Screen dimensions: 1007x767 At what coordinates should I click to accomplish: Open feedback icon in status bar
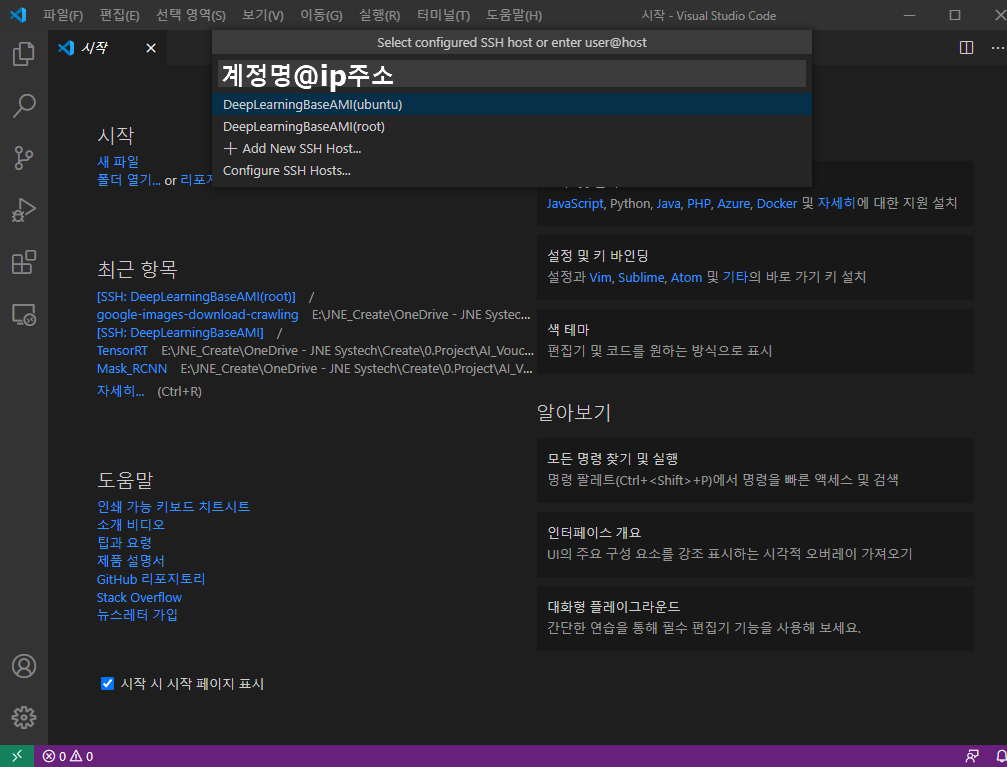point(972,756)
